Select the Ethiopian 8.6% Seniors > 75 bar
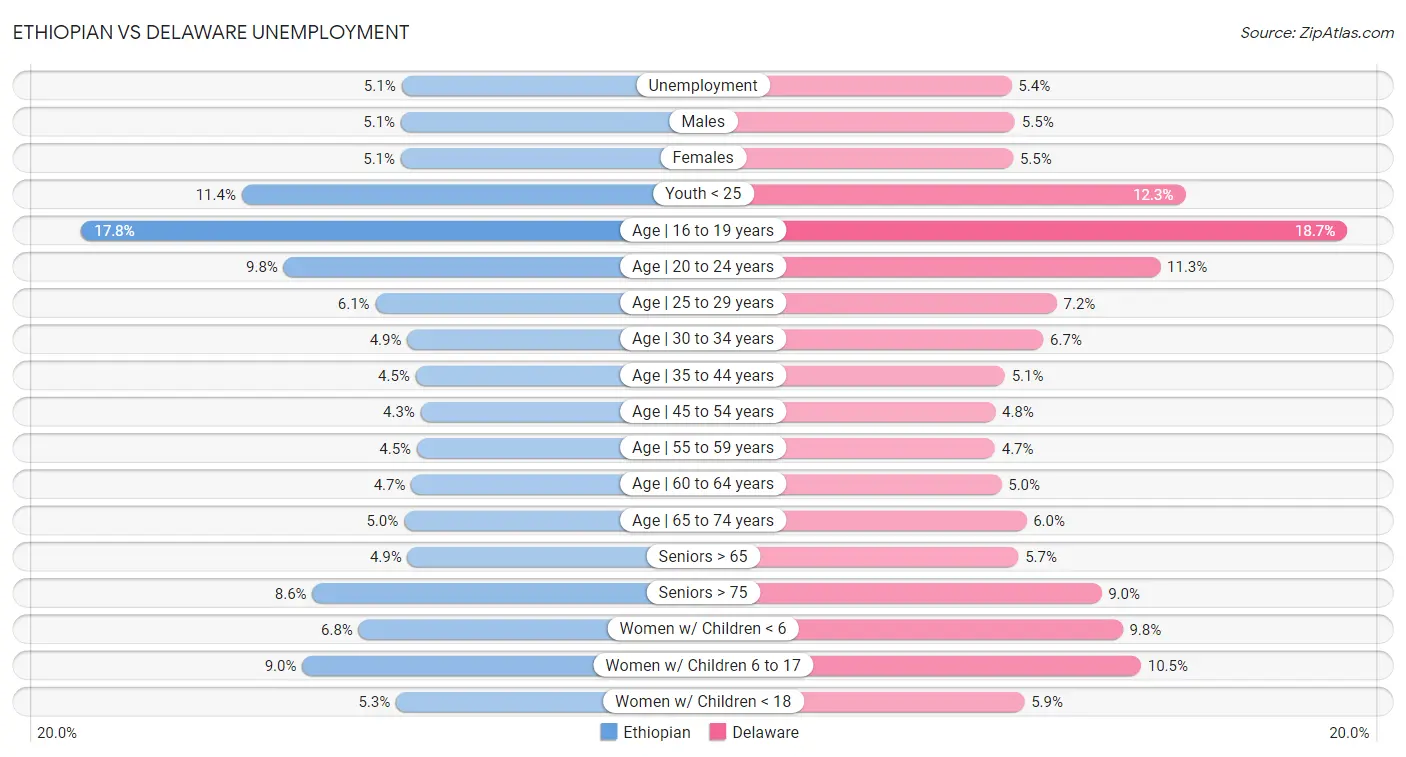Screen dimensions: 1406x757 tap(478, 593)
